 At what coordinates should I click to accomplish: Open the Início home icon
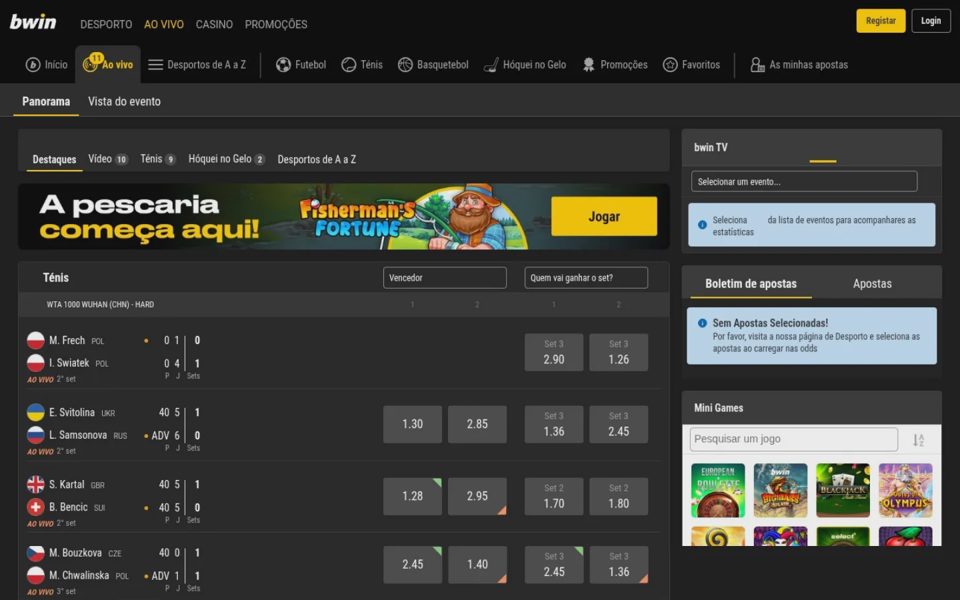point(32,65)
